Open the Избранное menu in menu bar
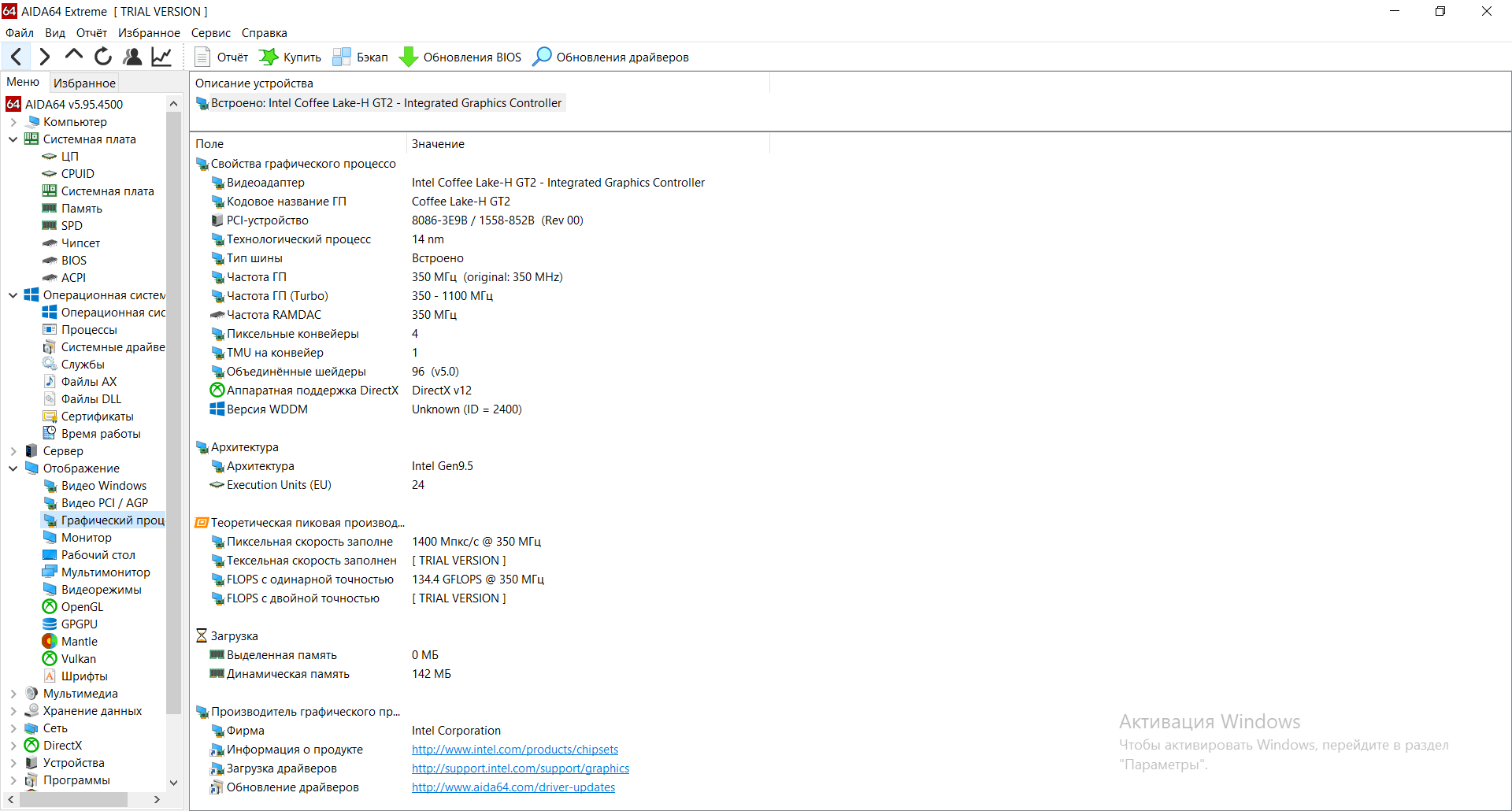 pyautogui.click(x=149, y=33)
